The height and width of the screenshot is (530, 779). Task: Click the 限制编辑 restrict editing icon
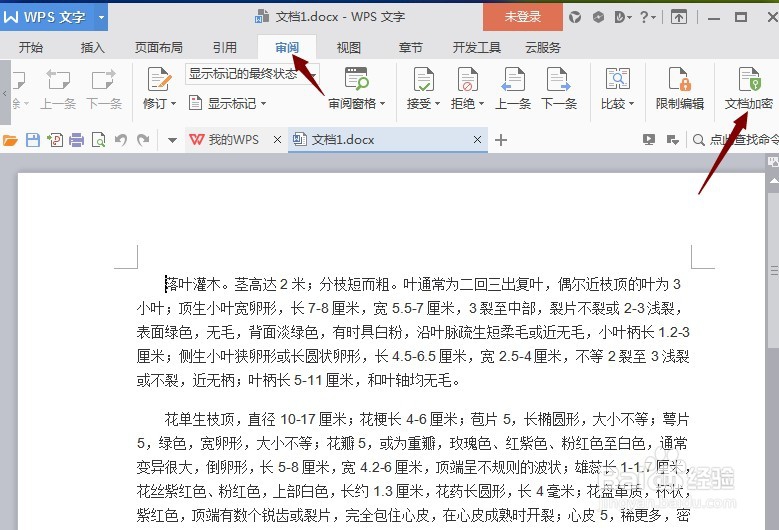[x=680, y=79]
